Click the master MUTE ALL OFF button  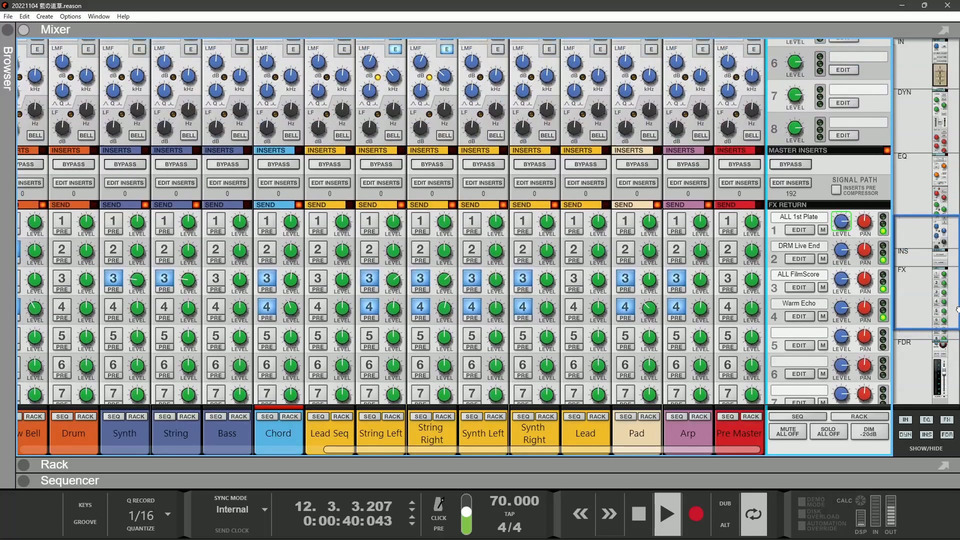(x=789, y=432)
